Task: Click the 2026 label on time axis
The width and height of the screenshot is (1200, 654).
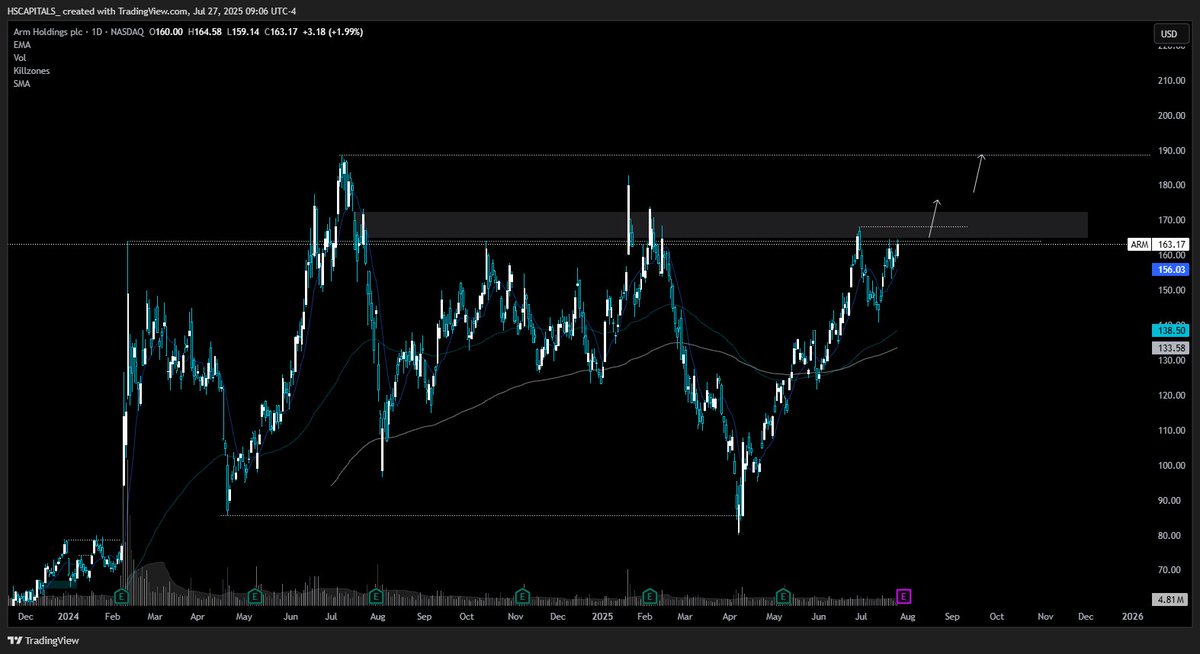Action: point(1133,618)
